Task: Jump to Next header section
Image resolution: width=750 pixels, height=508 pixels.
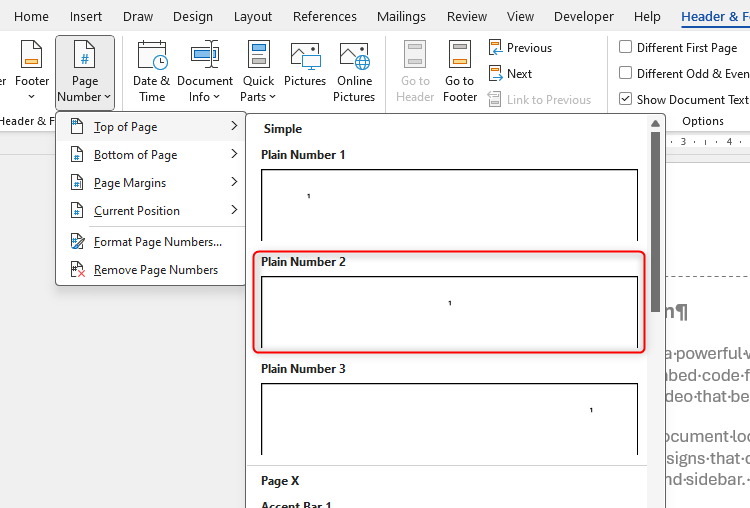Action: pos(510,74)
